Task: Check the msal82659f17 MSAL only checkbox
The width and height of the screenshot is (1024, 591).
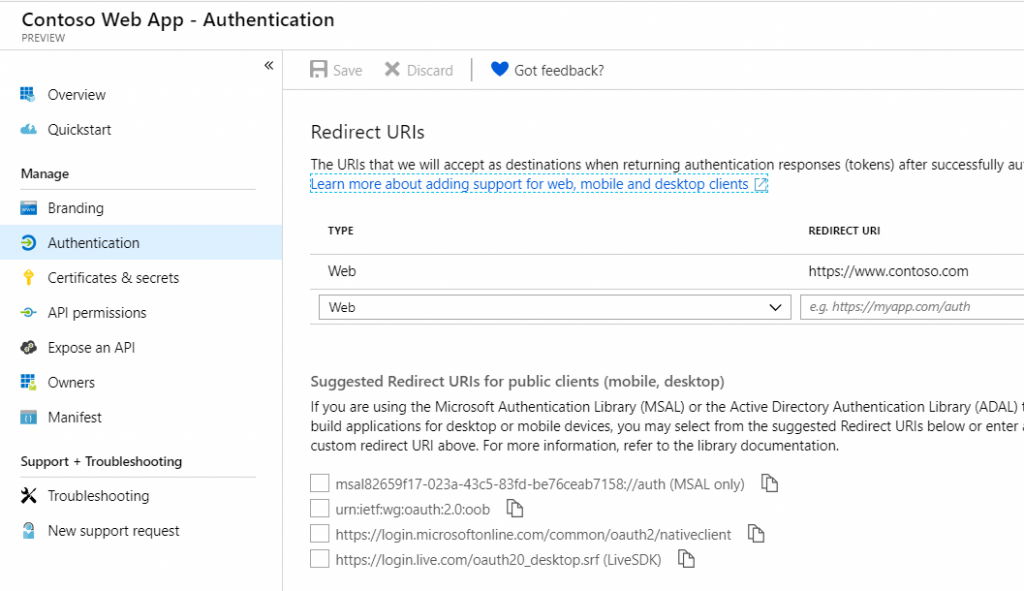Action: coord(319,483)
